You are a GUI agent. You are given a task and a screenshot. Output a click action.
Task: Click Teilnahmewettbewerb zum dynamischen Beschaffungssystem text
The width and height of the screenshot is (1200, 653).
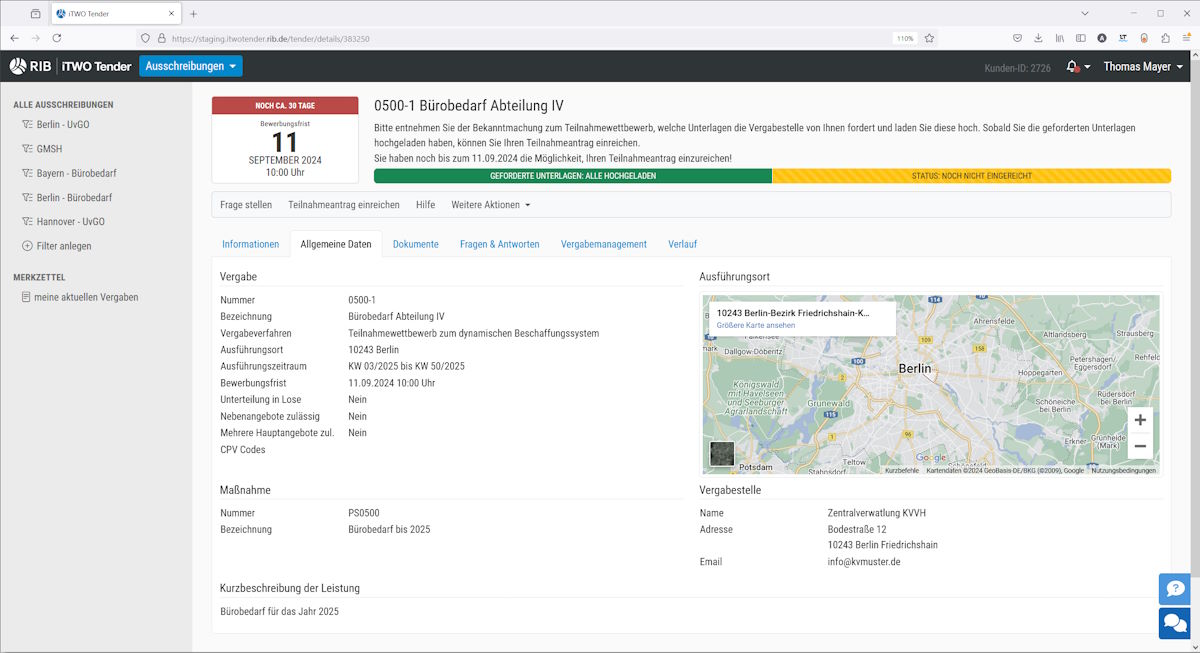[473, 333]
